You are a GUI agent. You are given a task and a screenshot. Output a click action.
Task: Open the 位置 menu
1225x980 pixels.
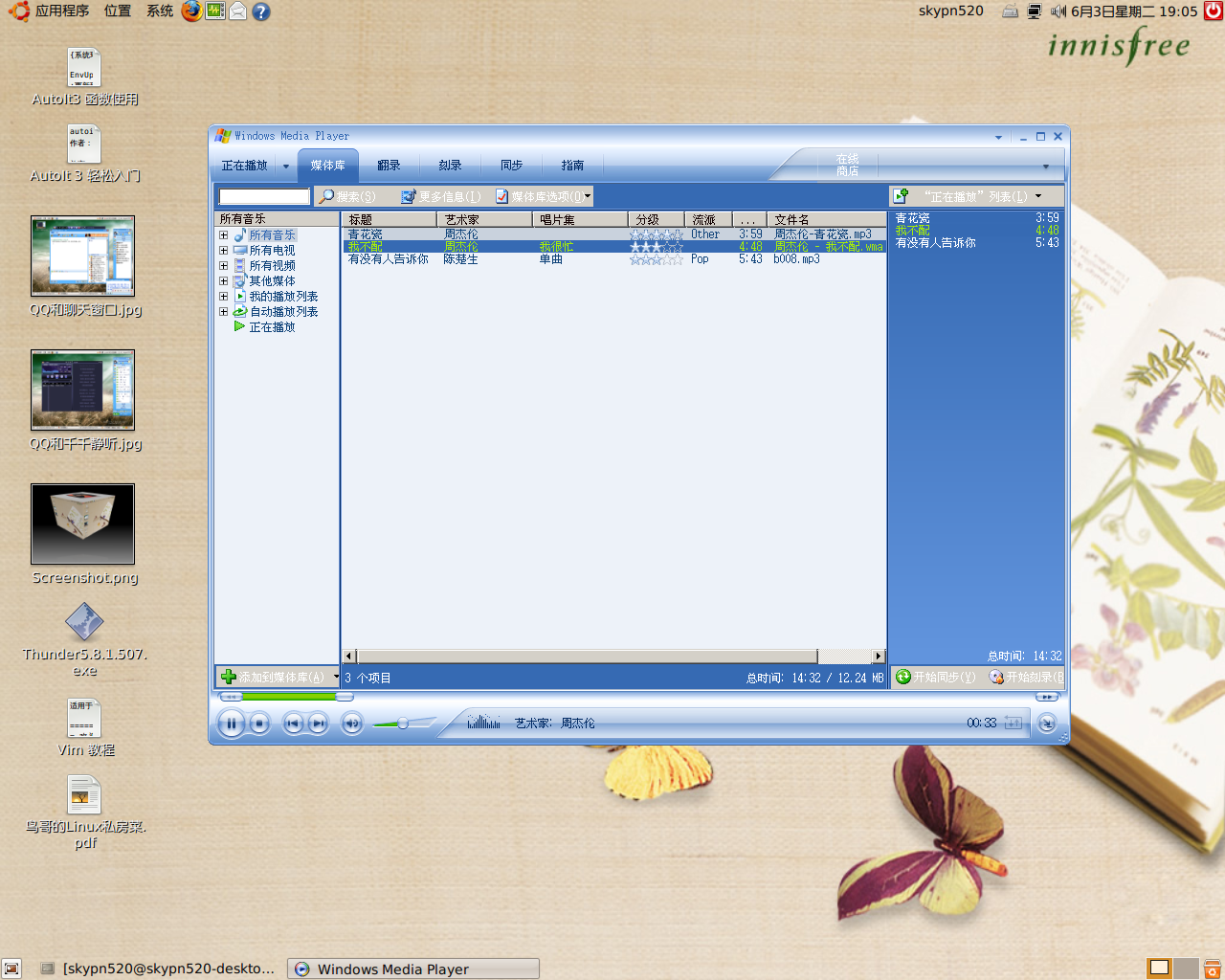(x=118, y=11)
